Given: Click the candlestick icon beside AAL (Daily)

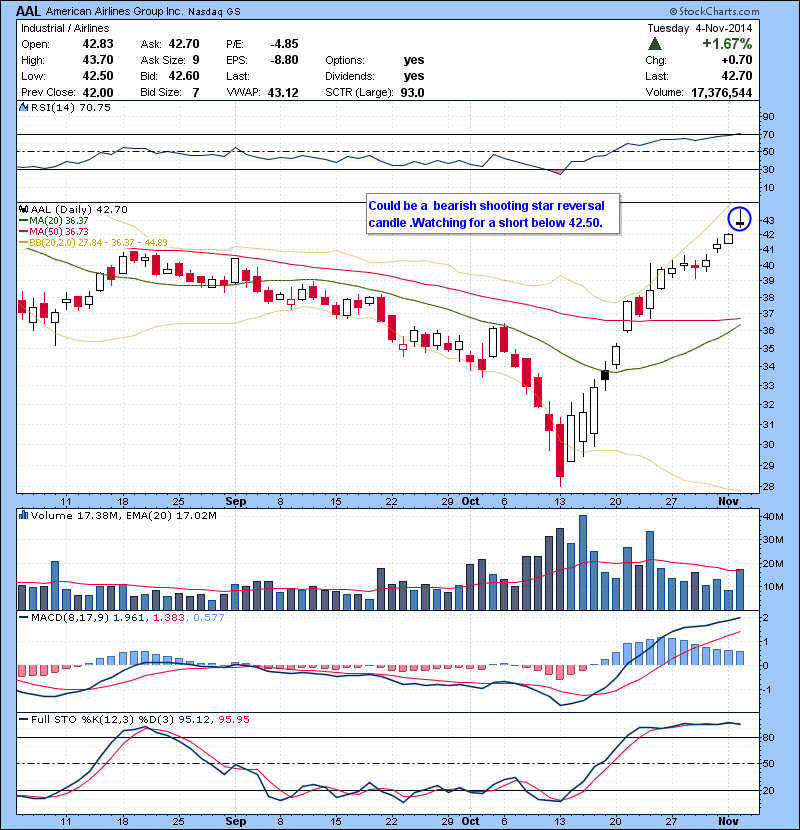Looking at the screenshot, I should (23, 209).
